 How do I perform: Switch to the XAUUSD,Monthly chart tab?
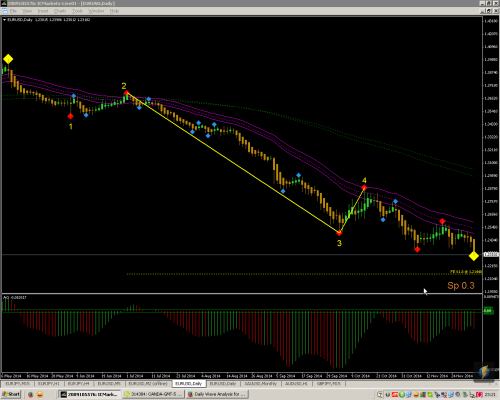point(260,384)
